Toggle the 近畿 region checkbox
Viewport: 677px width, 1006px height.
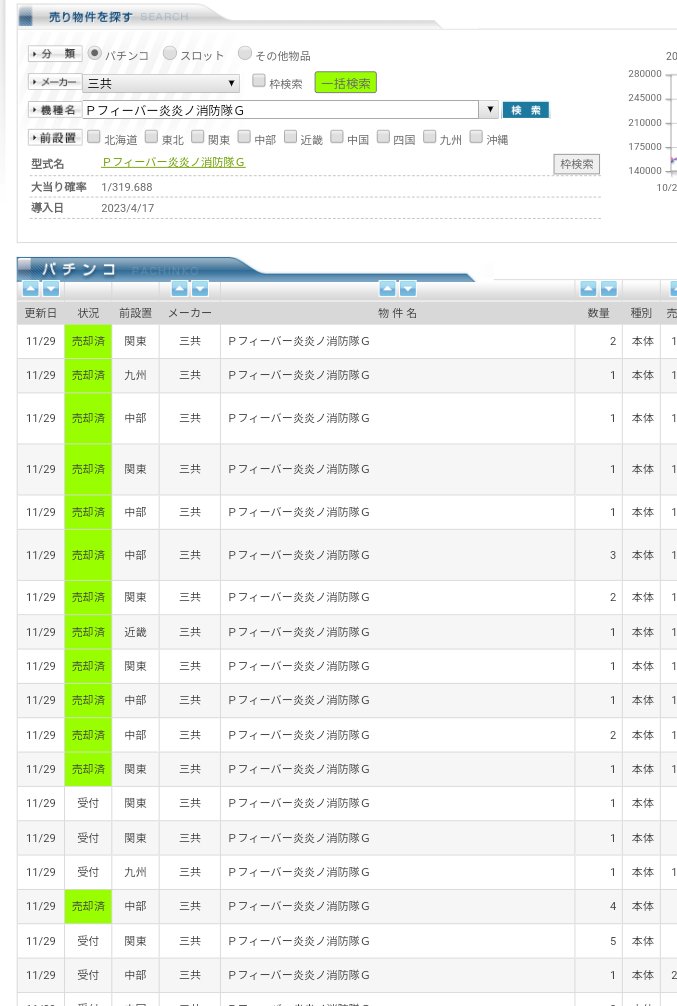290,137
